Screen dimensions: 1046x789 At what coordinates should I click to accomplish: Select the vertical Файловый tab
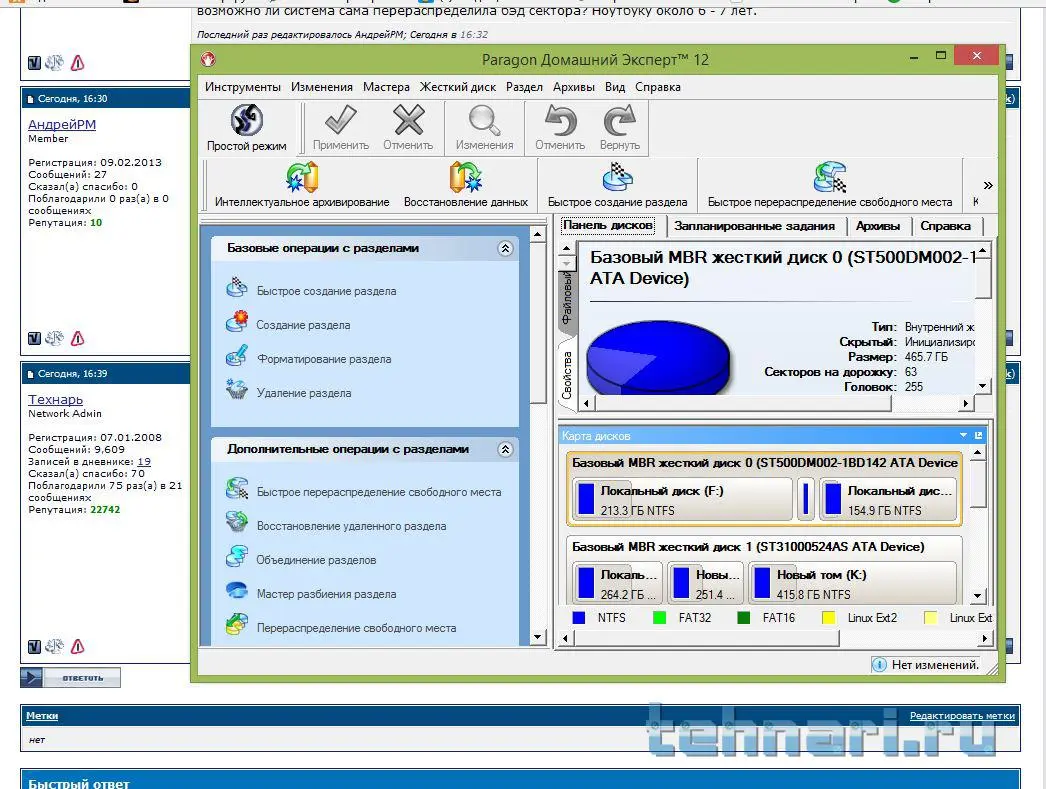[566, 298]
